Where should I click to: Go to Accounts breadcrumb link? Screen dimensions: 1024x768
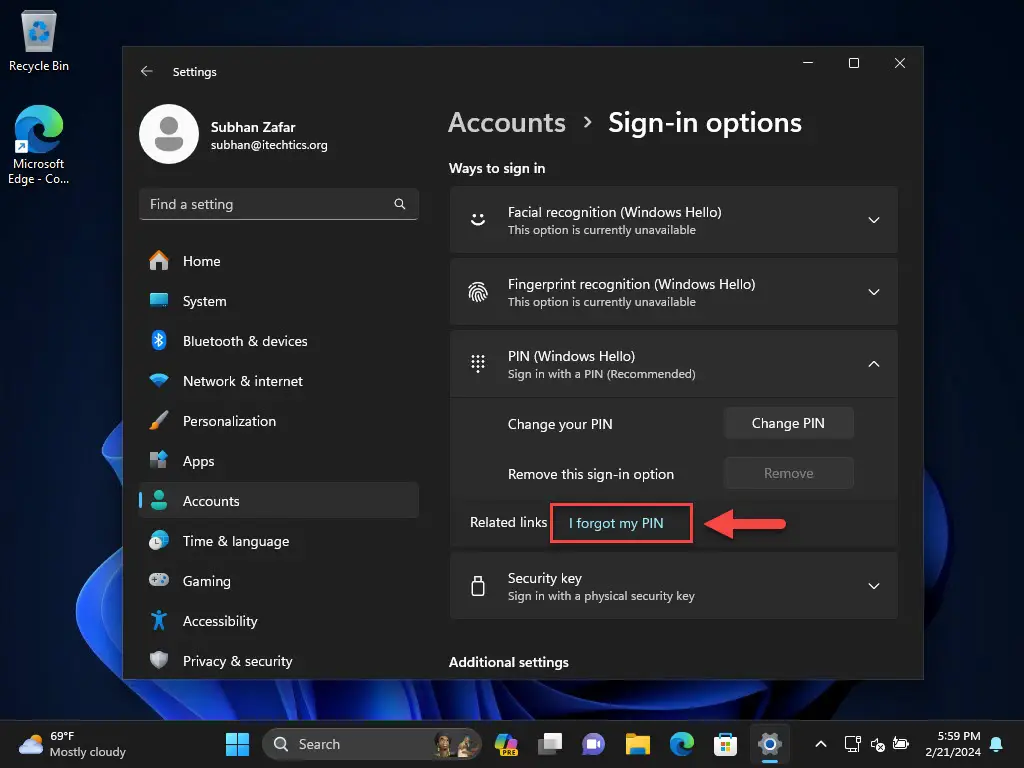point(507,123)
